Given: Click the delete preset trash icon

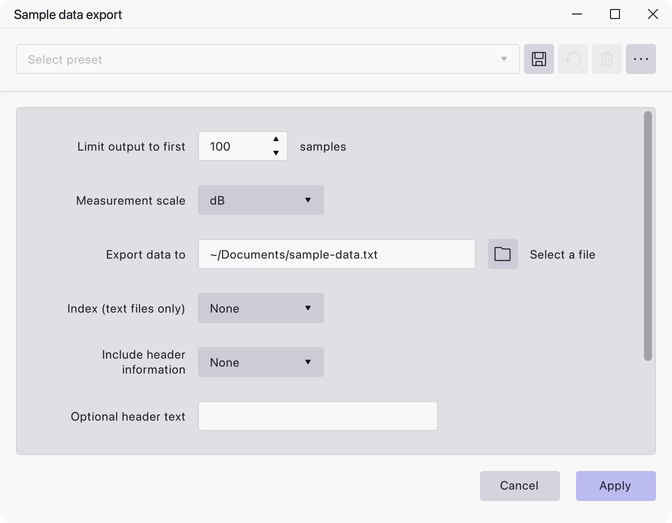Looking at the screenshot, I should coord(607,59).
